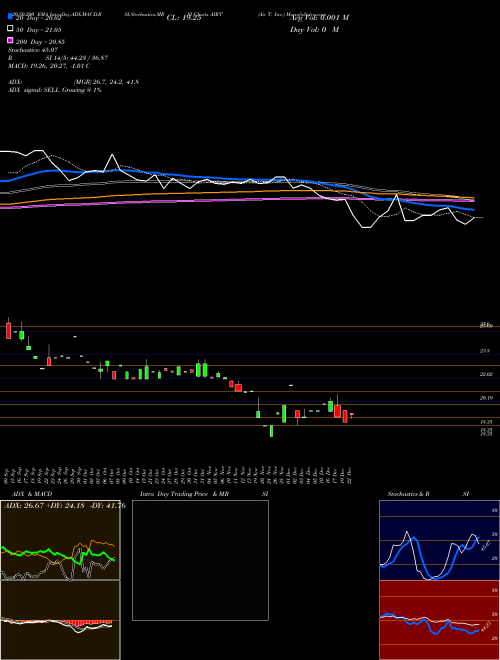500x660 pixels.
Task: Click the last red candlestick on the chart
Action: (352, 414)
